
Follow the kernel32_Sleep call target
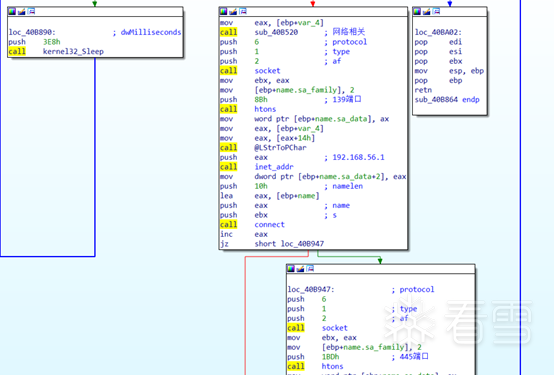(73, 51)
